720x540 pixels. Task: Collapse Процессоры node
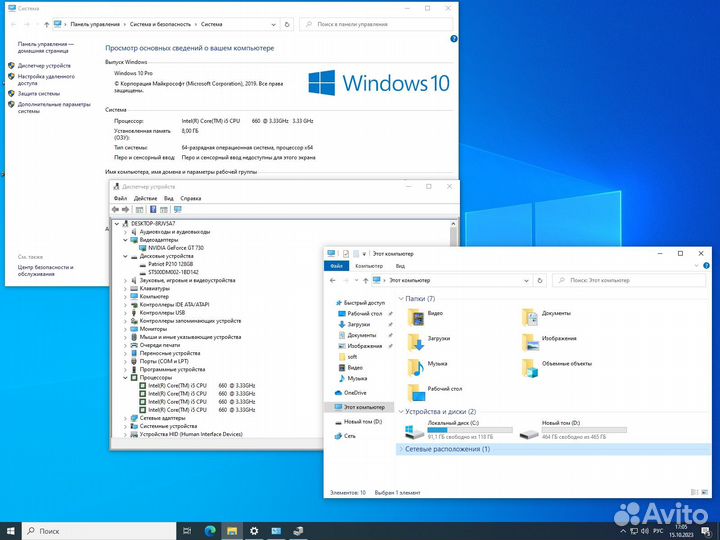(x=125, y=377)
